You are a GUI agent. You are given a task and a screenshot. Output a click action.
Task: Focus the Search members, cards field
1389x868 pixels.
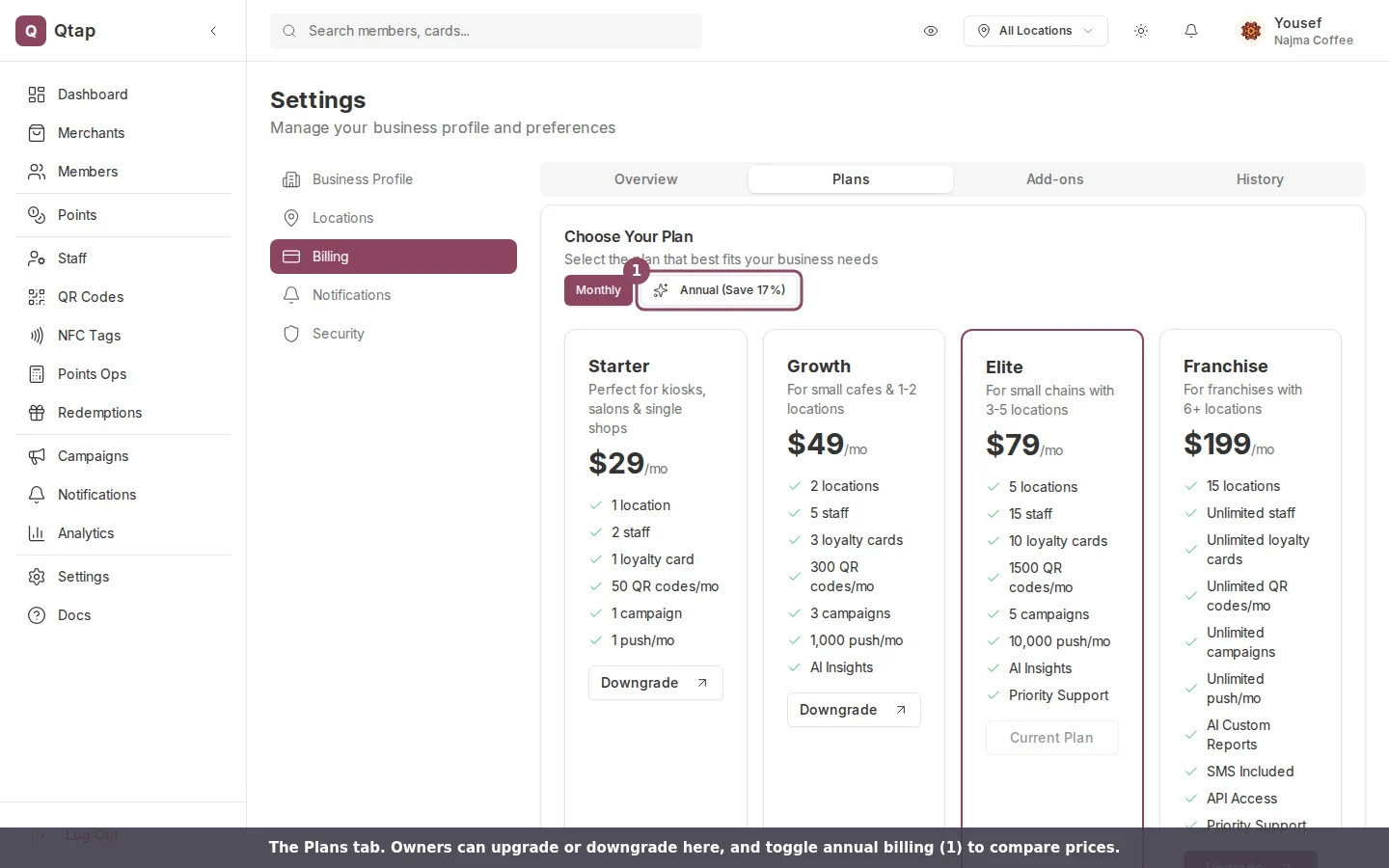pos(486,31)
